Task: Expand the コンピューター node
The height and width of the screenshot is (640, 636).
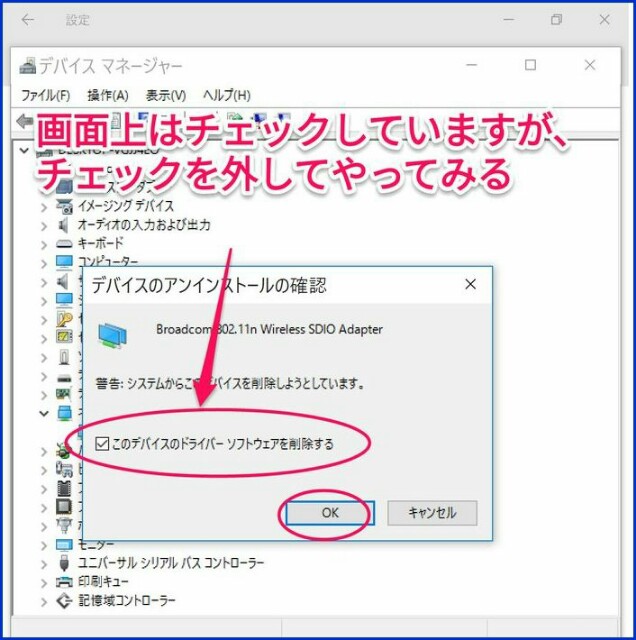Action: tap(44, 263)
